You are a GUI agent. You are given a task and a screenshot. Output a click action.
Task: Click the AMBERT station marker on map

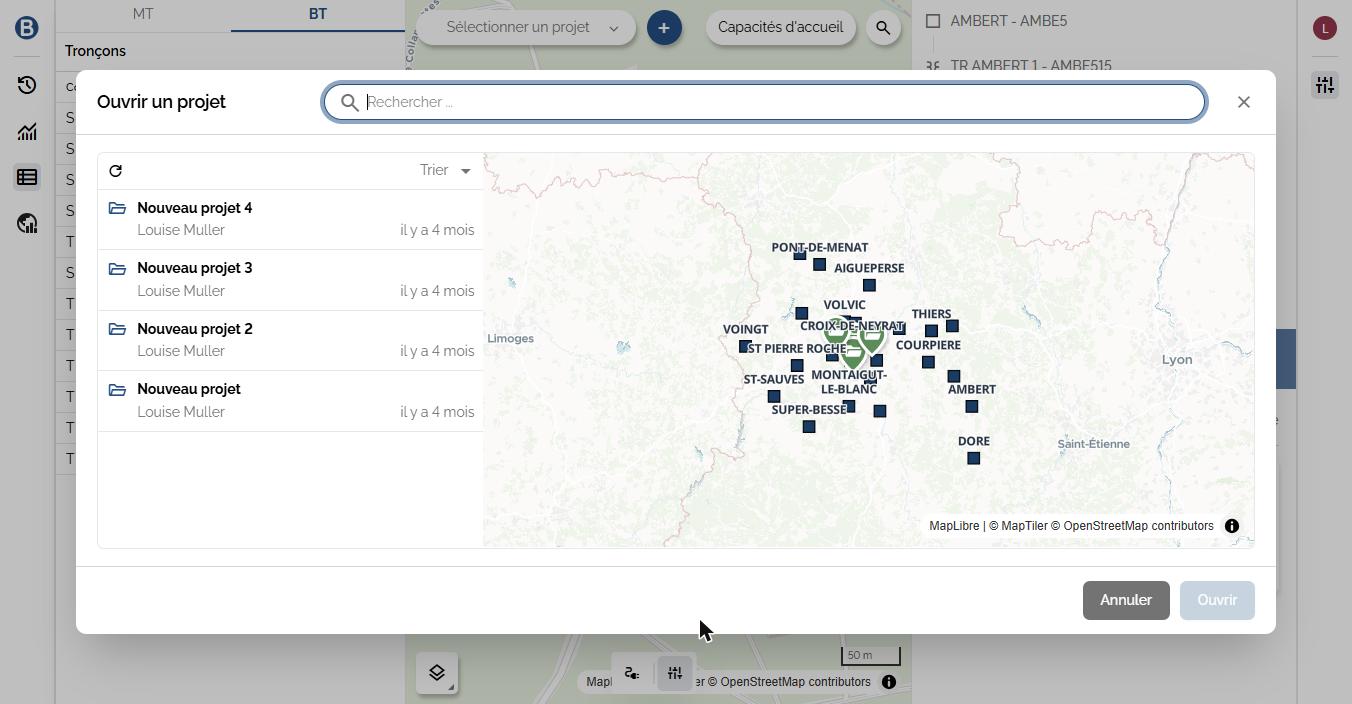[971, 406]
